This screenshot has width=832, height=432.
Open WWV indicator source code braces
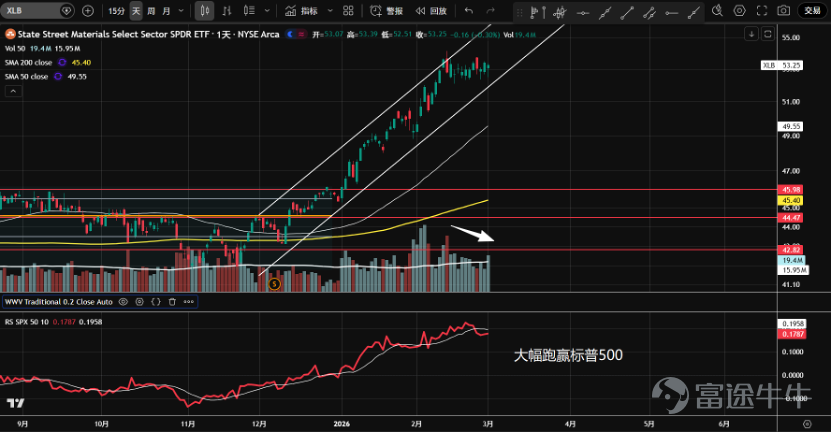coord(156,302)
